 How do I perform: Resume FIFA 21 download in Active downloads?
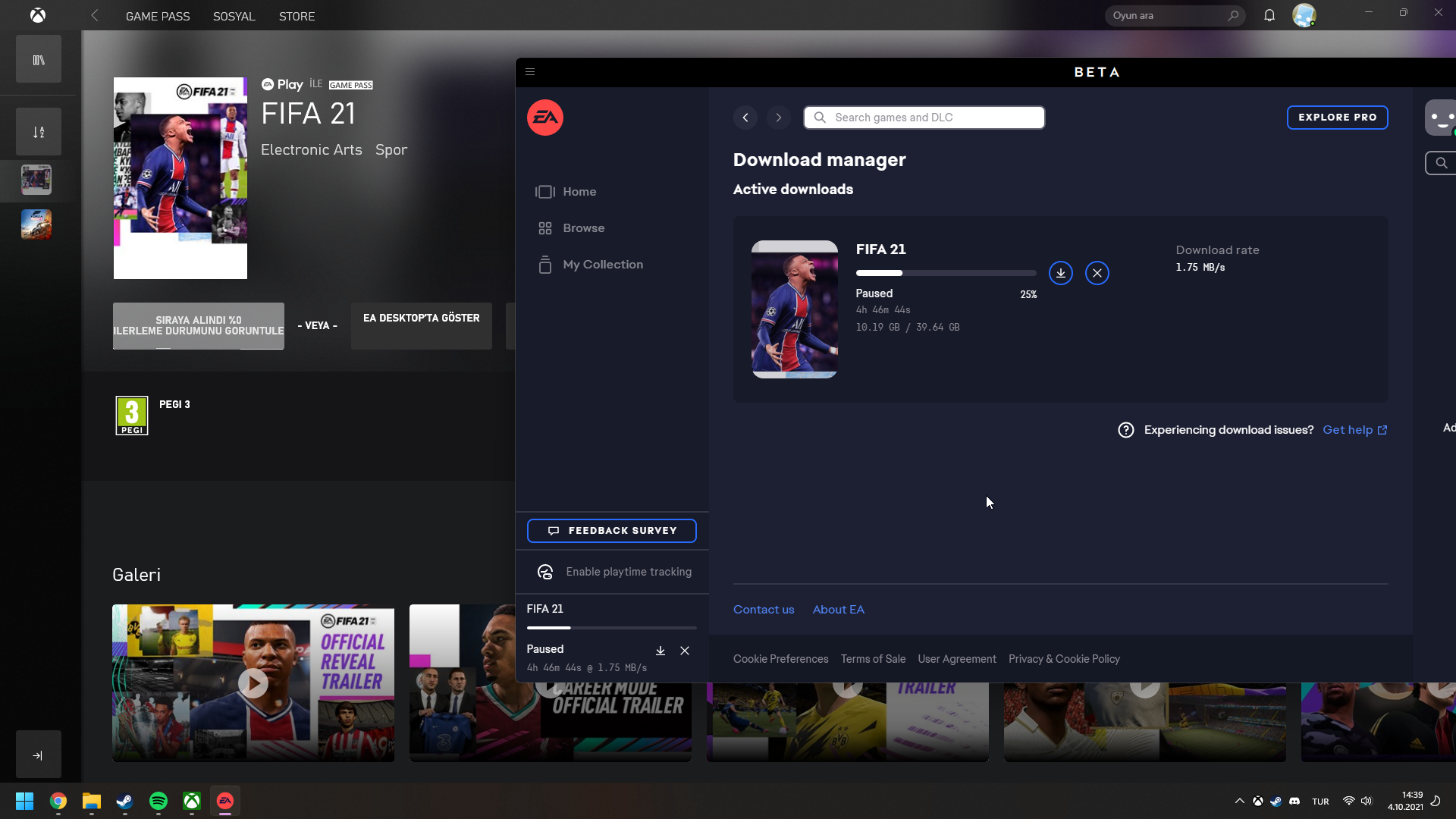[1060, 273]
